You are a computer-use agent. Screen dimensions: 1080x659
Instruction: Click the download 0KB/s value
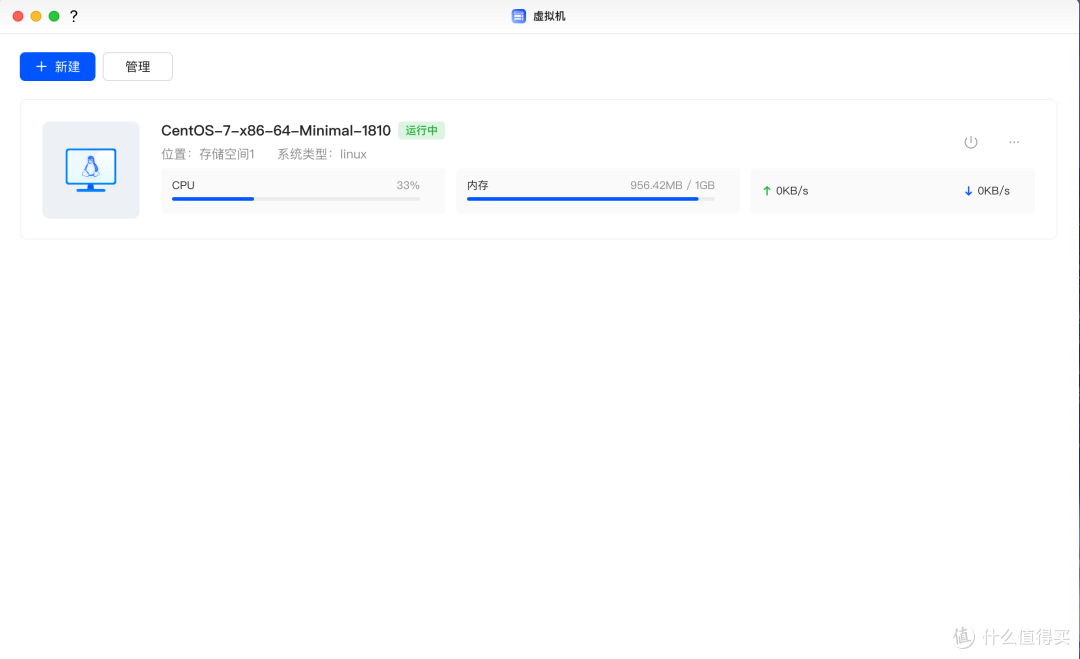[x=993, y=191]
